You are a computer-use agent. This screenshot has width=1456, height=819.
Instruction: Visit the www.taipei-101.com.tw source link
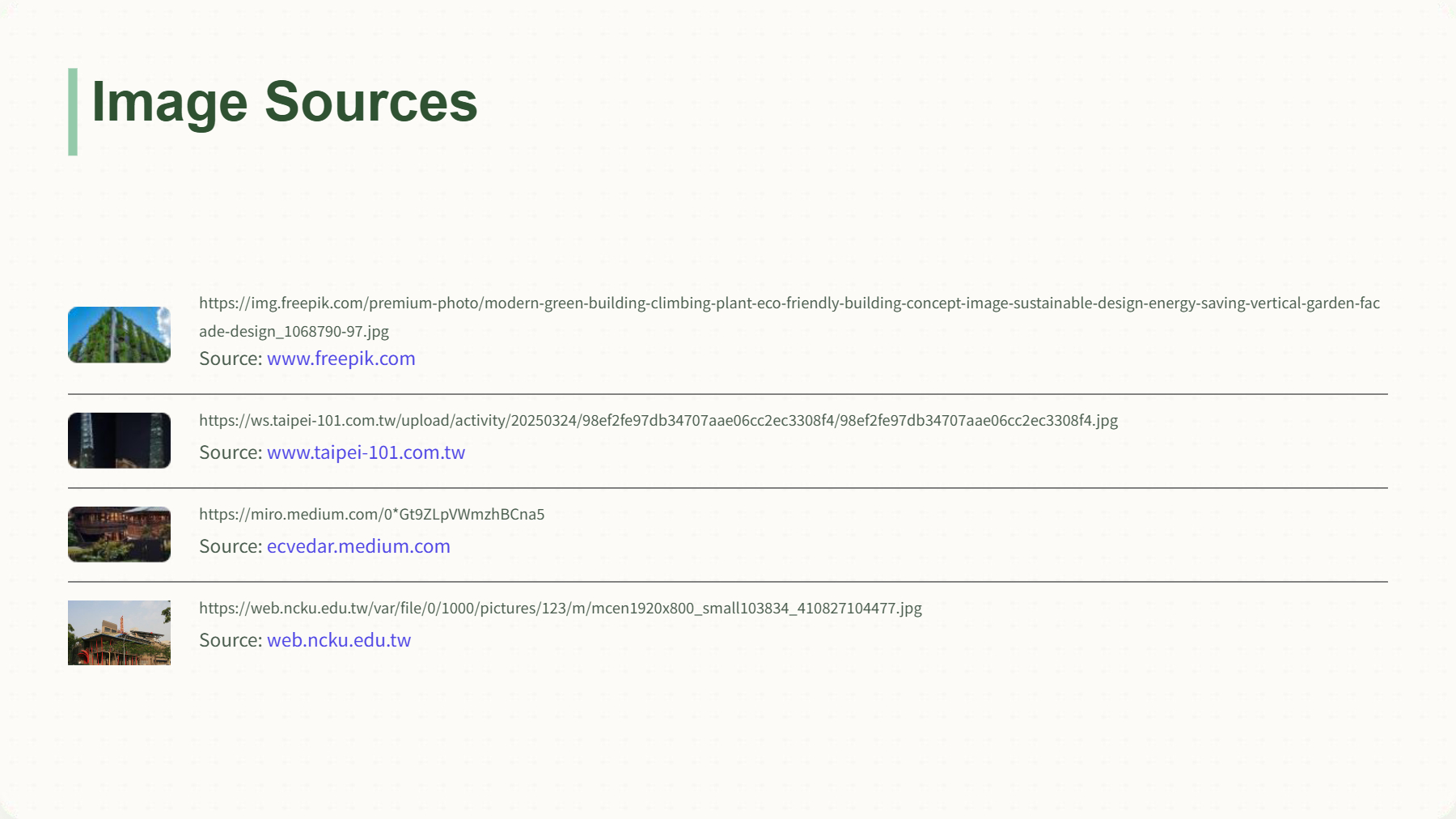coord(366,452)
